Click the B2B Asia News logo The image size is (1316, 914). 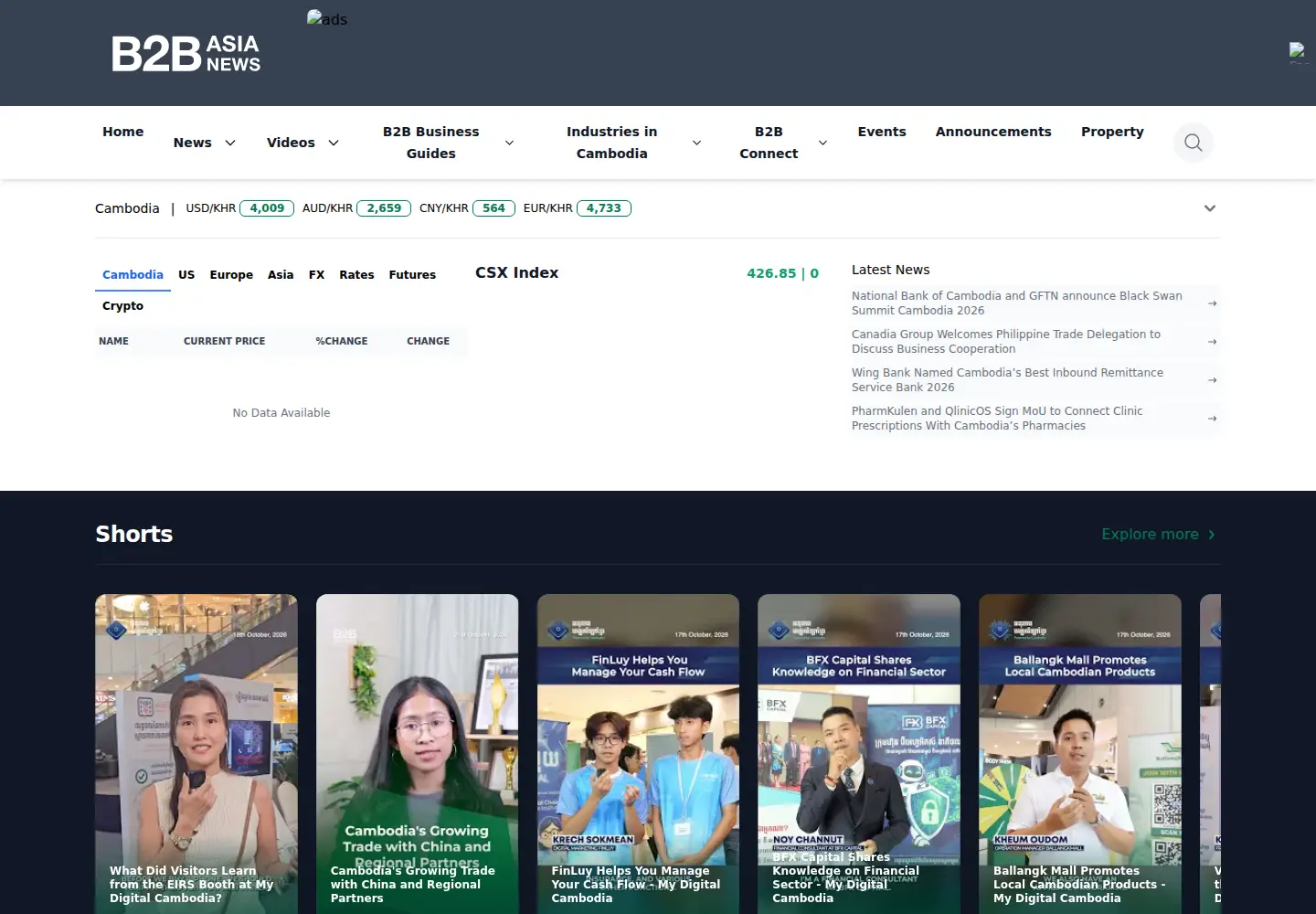(x=186, y=54)
